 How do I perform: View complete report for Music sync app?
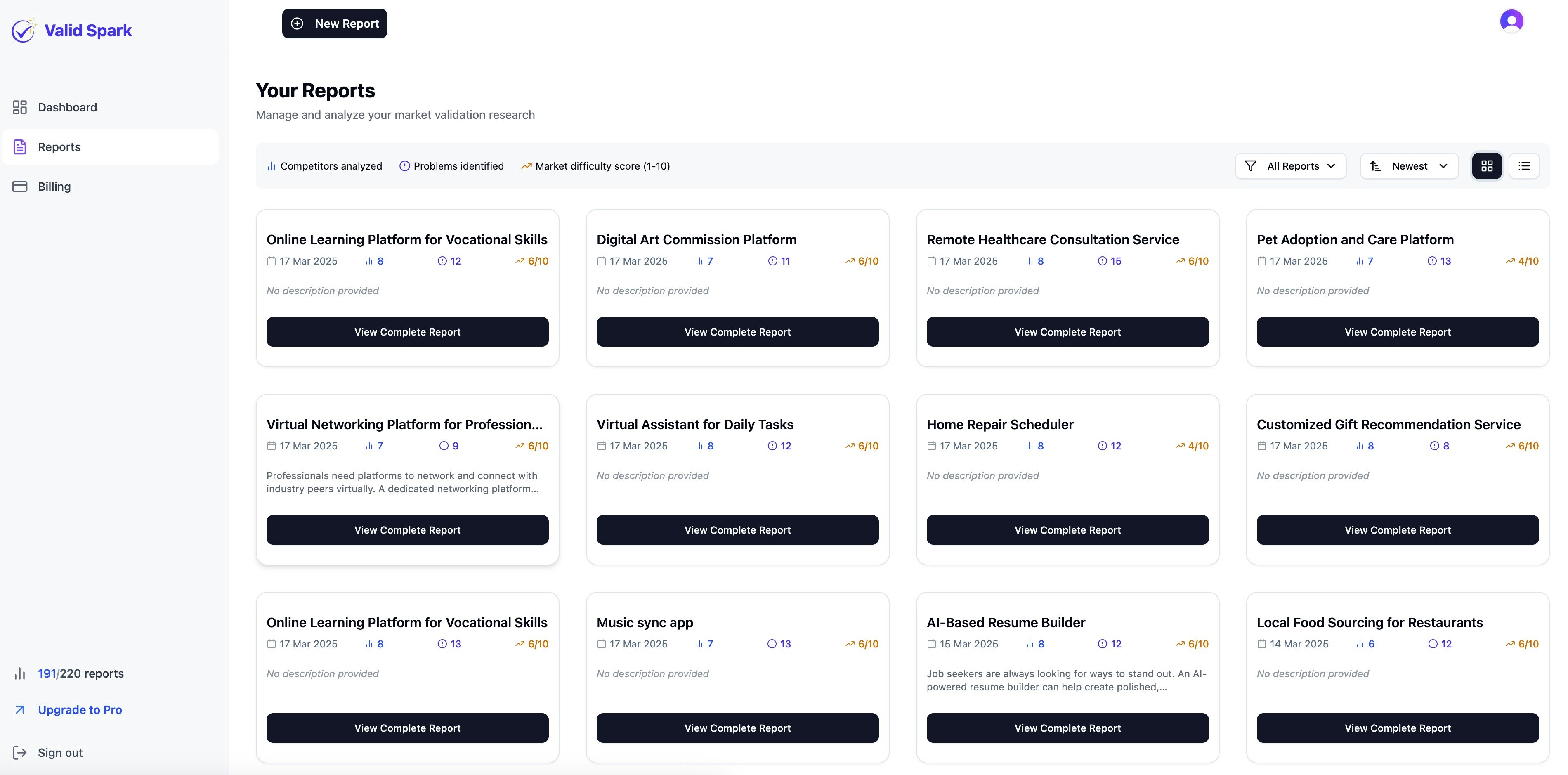tap(737, 728)
